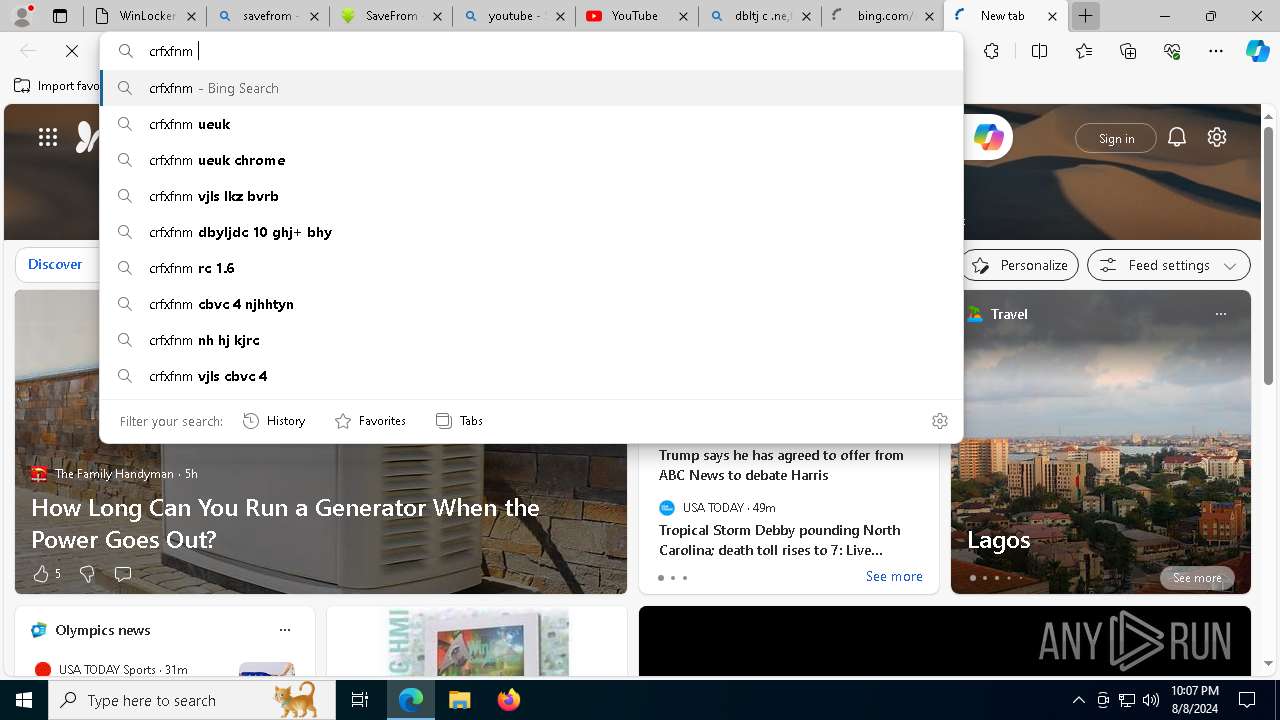Dislike the generator article

87,574
